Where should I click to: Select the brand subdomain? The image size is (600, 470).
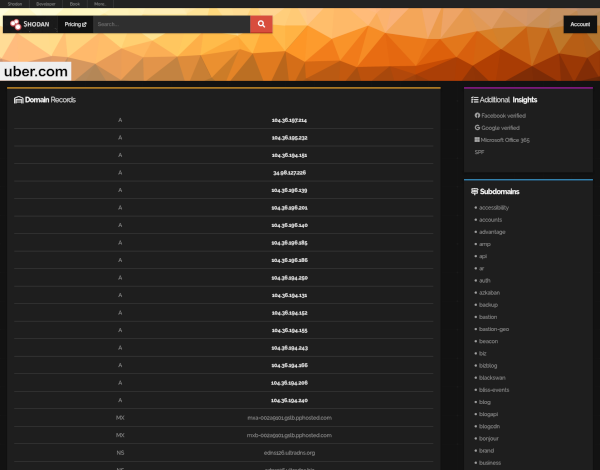click(486, 450)
